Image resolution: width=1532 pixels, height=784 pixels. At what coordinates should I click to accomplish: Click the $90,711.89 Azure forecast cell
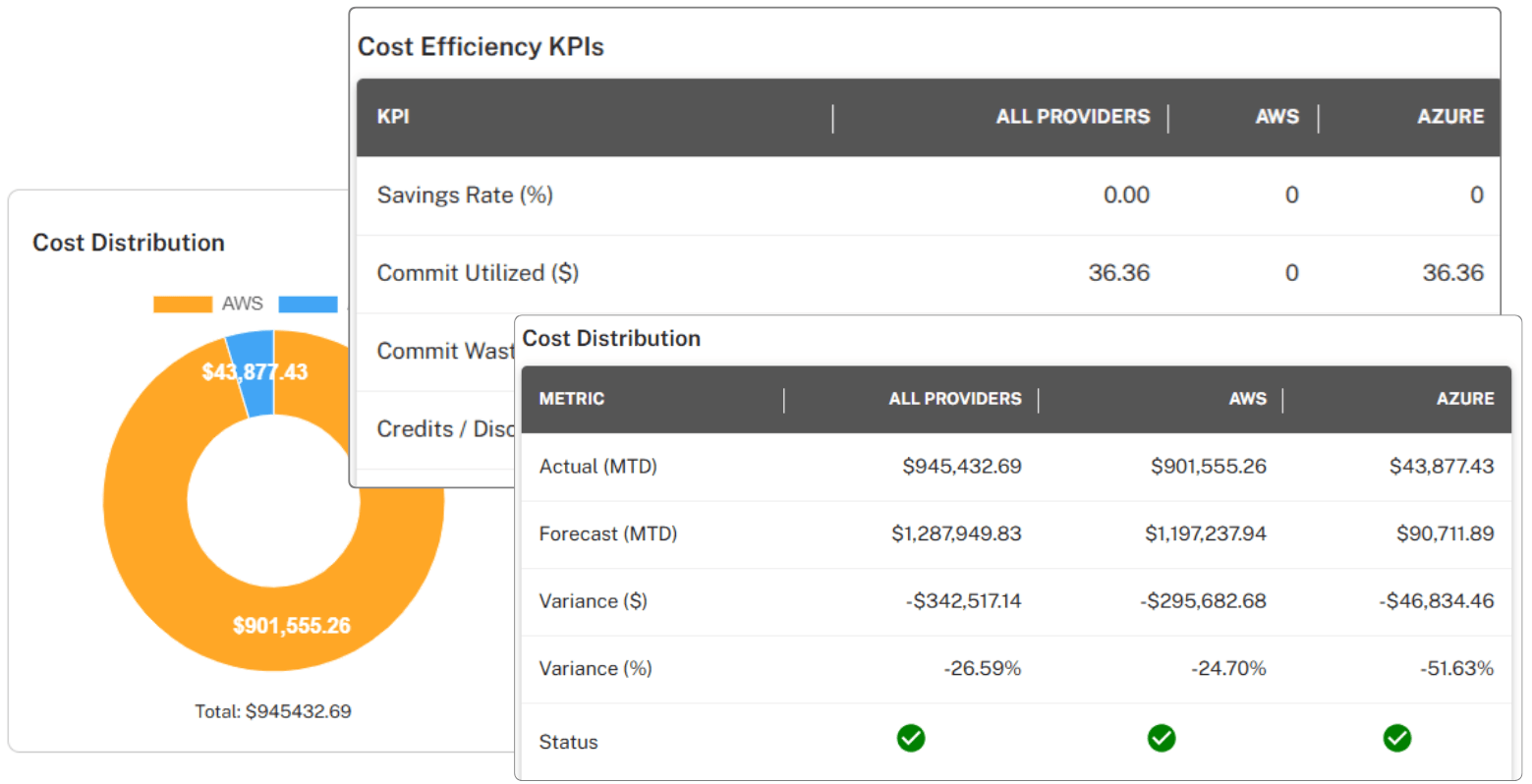tap(1446, 534)
